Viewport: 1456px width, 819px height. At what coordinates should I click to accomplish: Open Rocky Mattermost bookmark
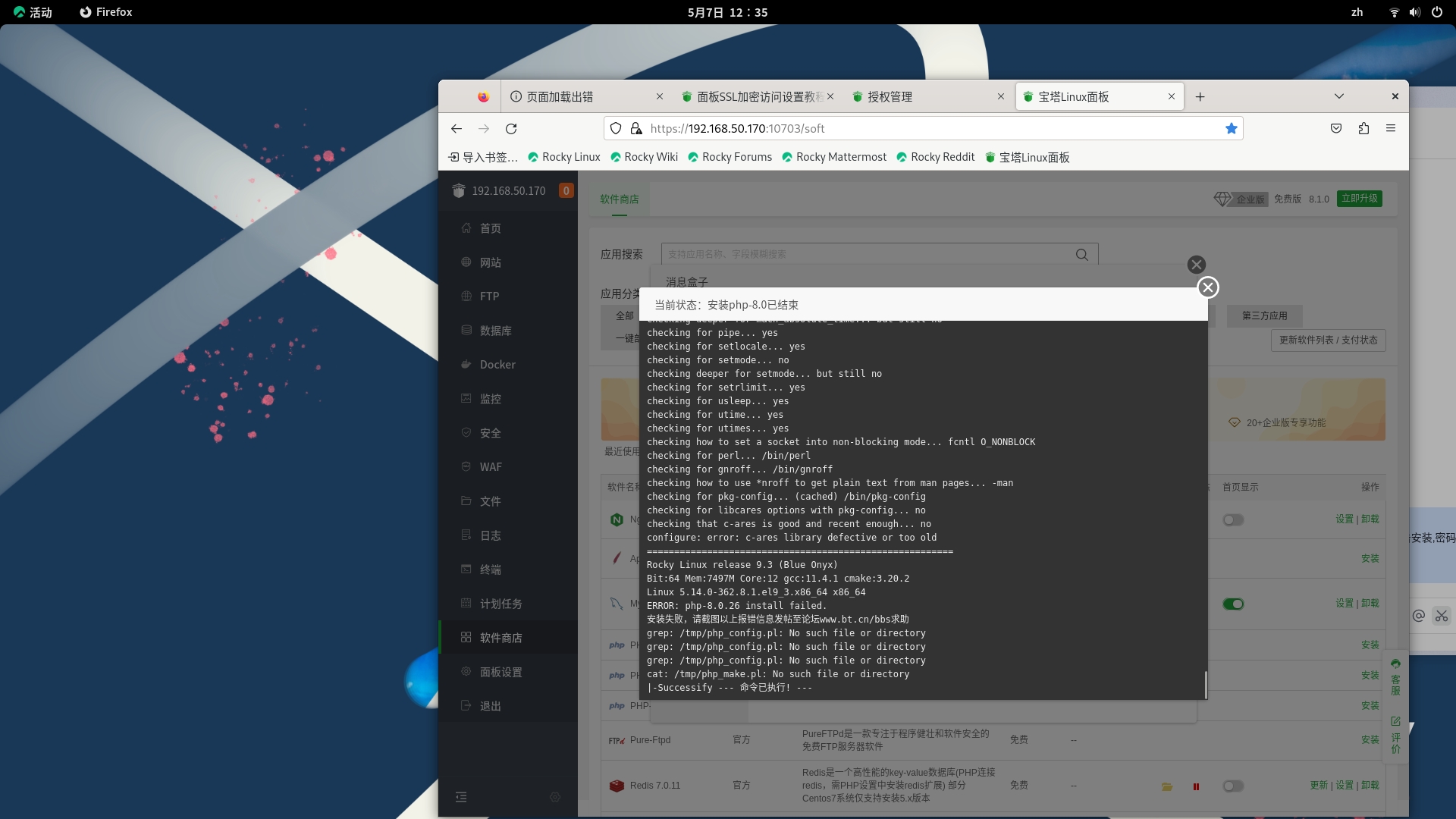834,157
